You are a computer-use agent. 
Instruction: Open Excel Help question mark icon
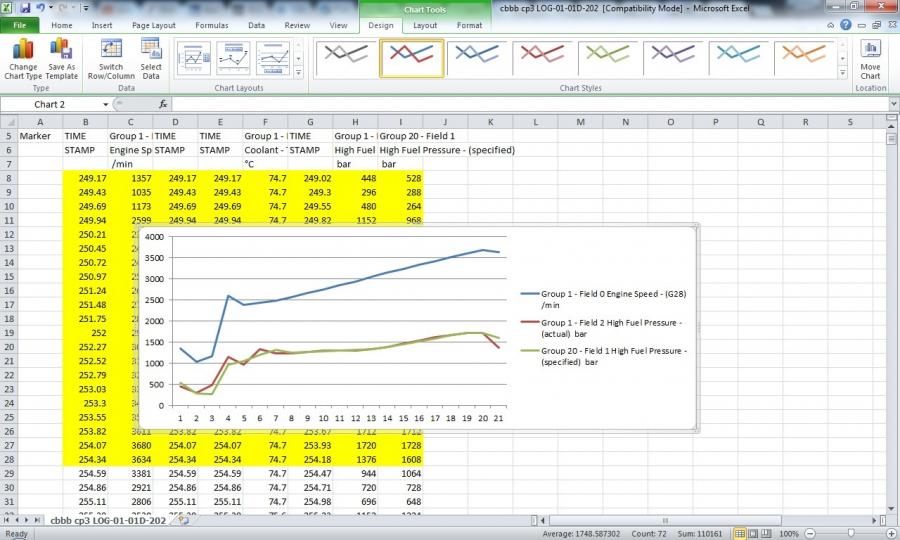click(846, 25)
